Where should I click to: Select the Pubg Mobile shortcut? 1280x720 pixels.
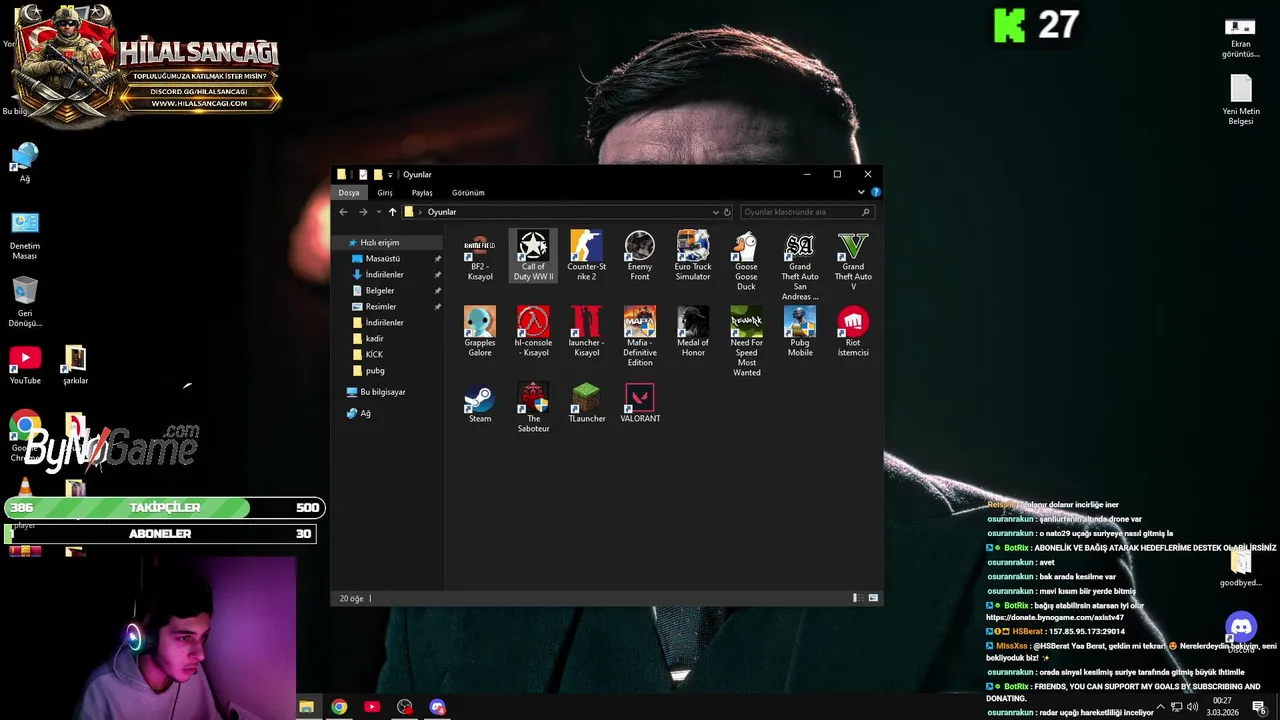(800, 332)
